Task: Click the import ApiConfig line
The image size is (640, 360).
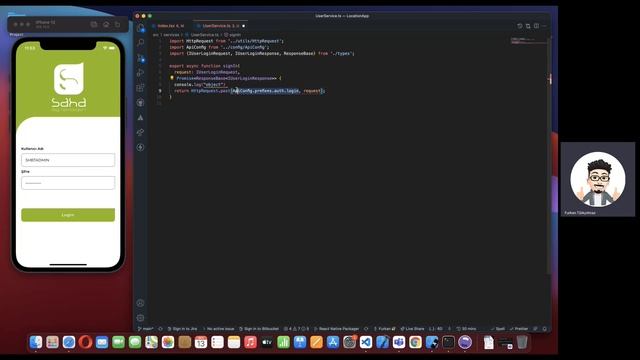Action: point(219,47)
